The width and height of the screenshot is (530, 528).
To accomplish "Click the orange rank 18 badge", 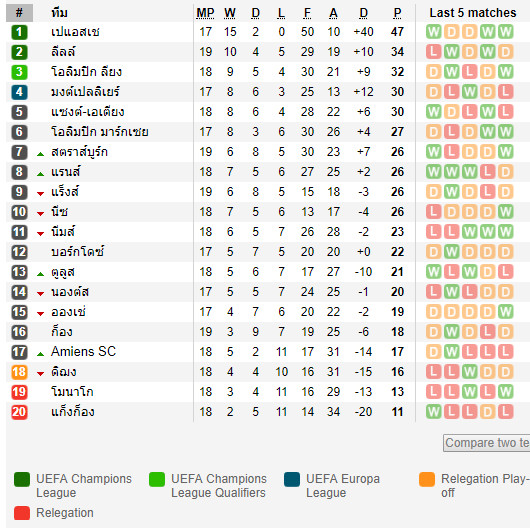I will [19, 372].
